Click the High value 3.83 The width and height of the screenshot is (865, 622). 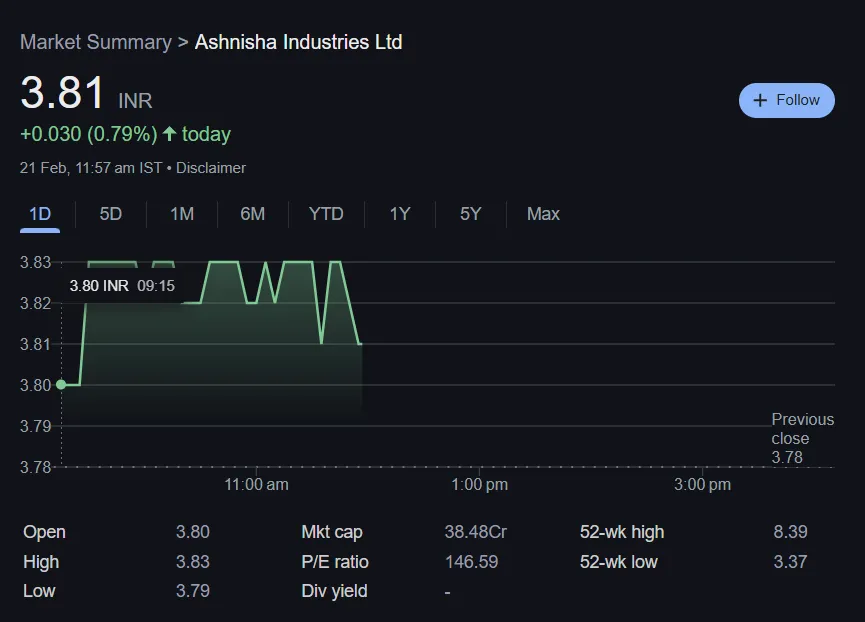click(193, 562)
